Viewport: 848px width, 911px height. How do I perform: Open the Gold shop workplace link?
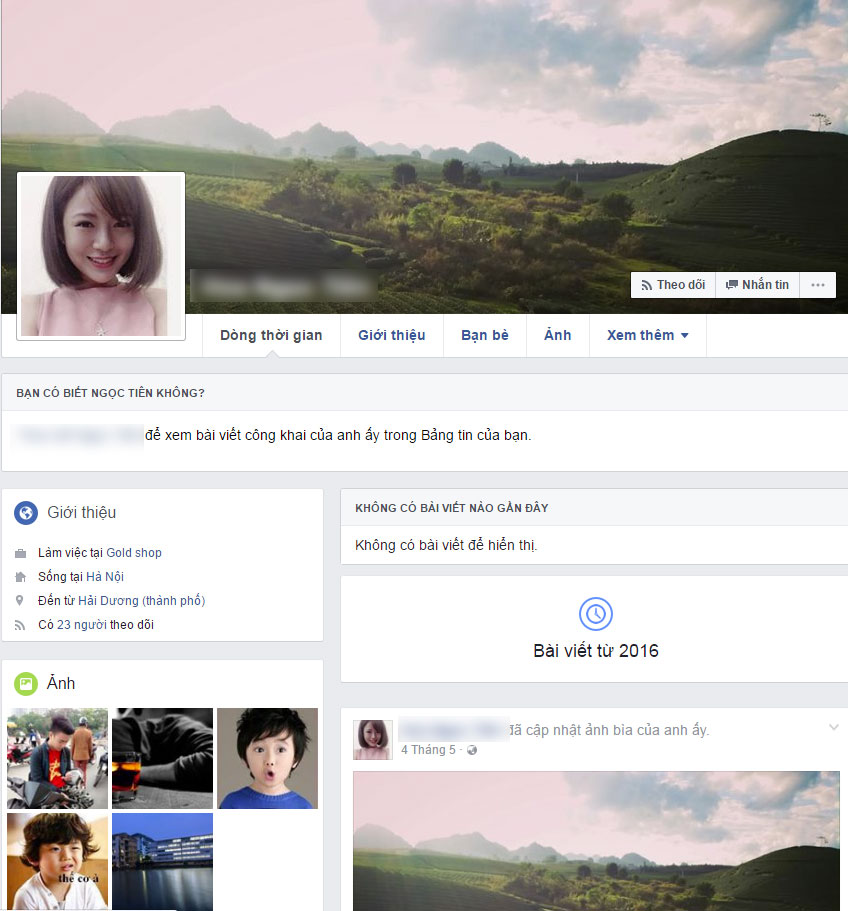point(134,553)
